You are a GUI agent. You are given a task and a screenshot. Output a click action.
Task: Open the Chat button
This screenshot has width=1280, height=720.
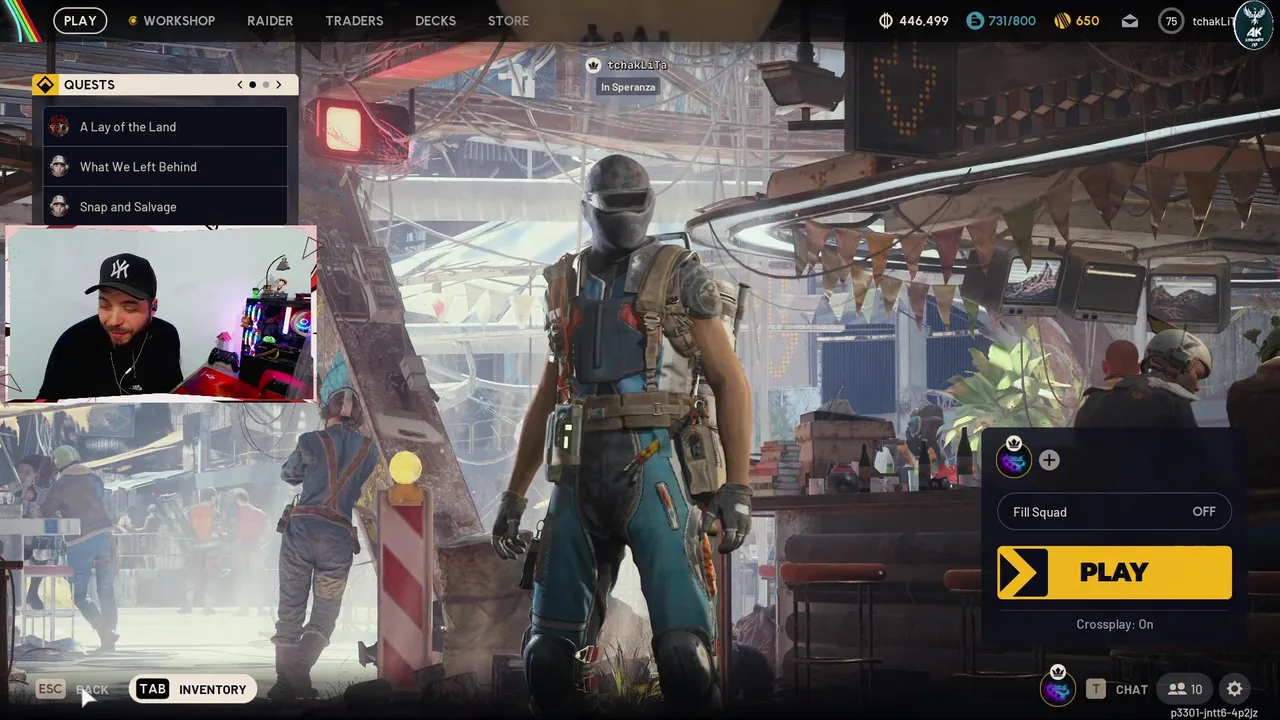click(x=1117, y=689)
